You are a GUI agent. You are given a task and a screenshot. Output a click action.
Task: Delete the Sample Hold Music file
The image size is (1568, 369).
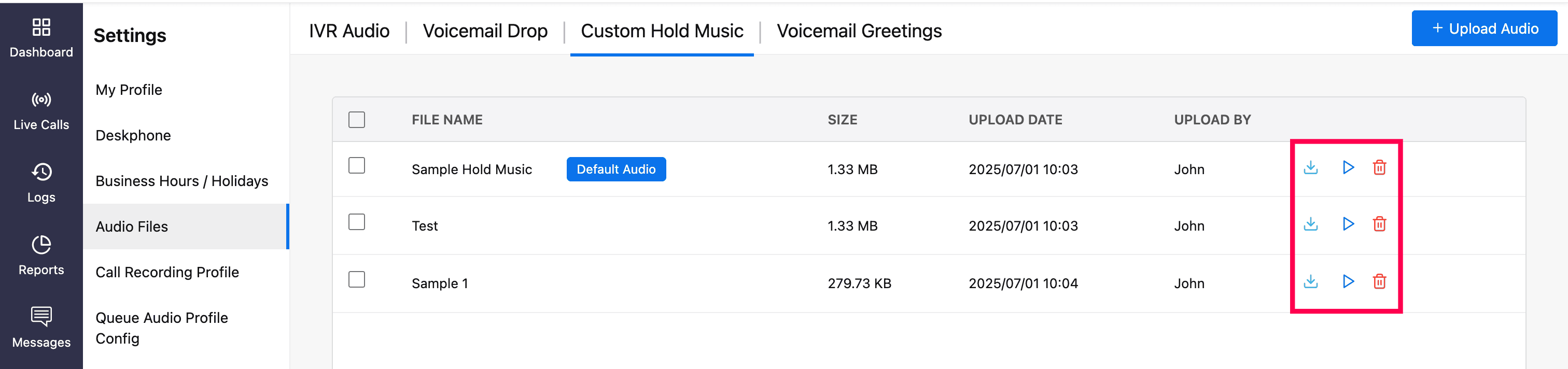(1379, 168)
